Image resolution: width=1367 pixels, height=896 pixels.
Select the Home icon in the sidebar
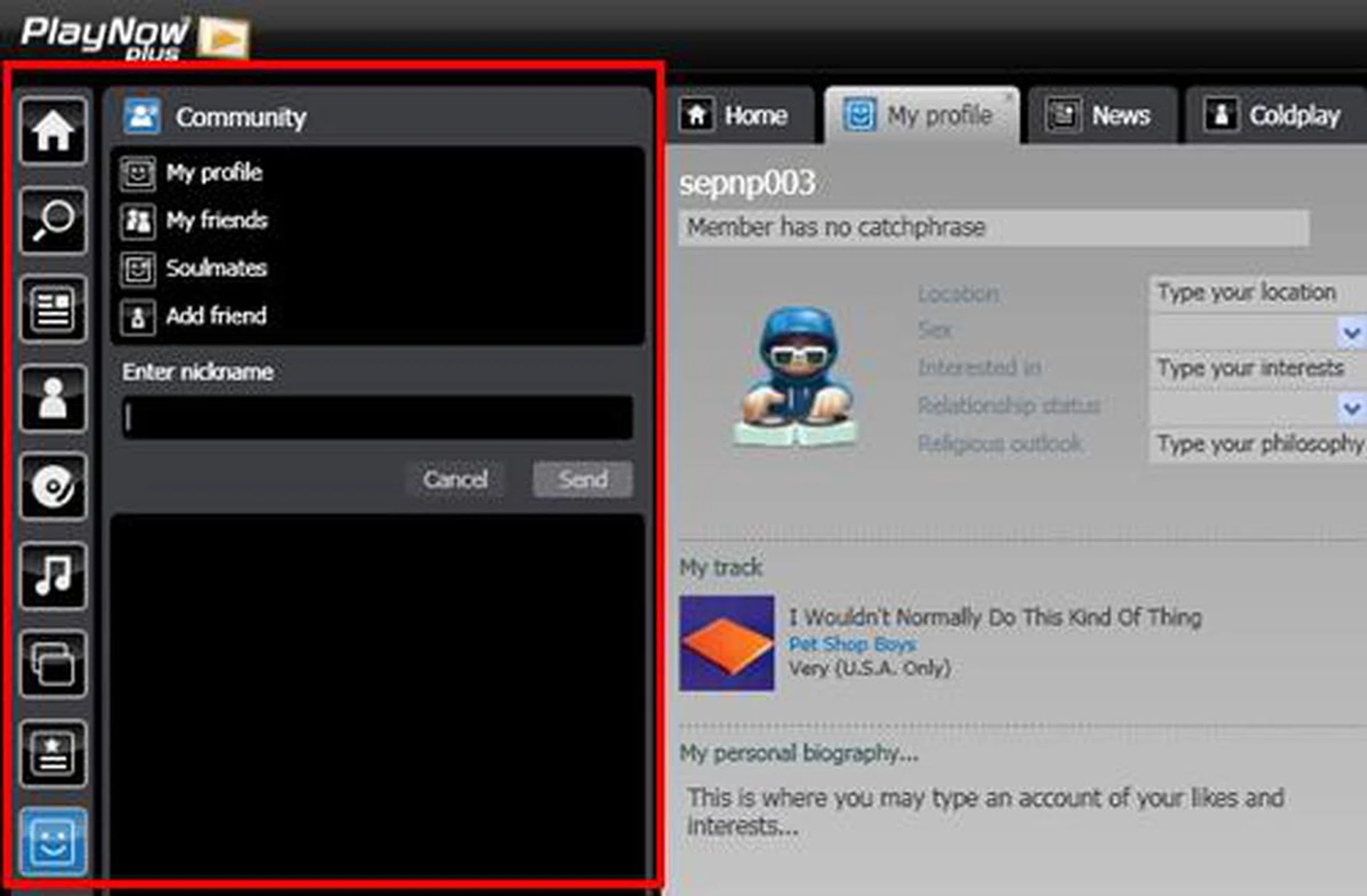(x=53, y=132)
